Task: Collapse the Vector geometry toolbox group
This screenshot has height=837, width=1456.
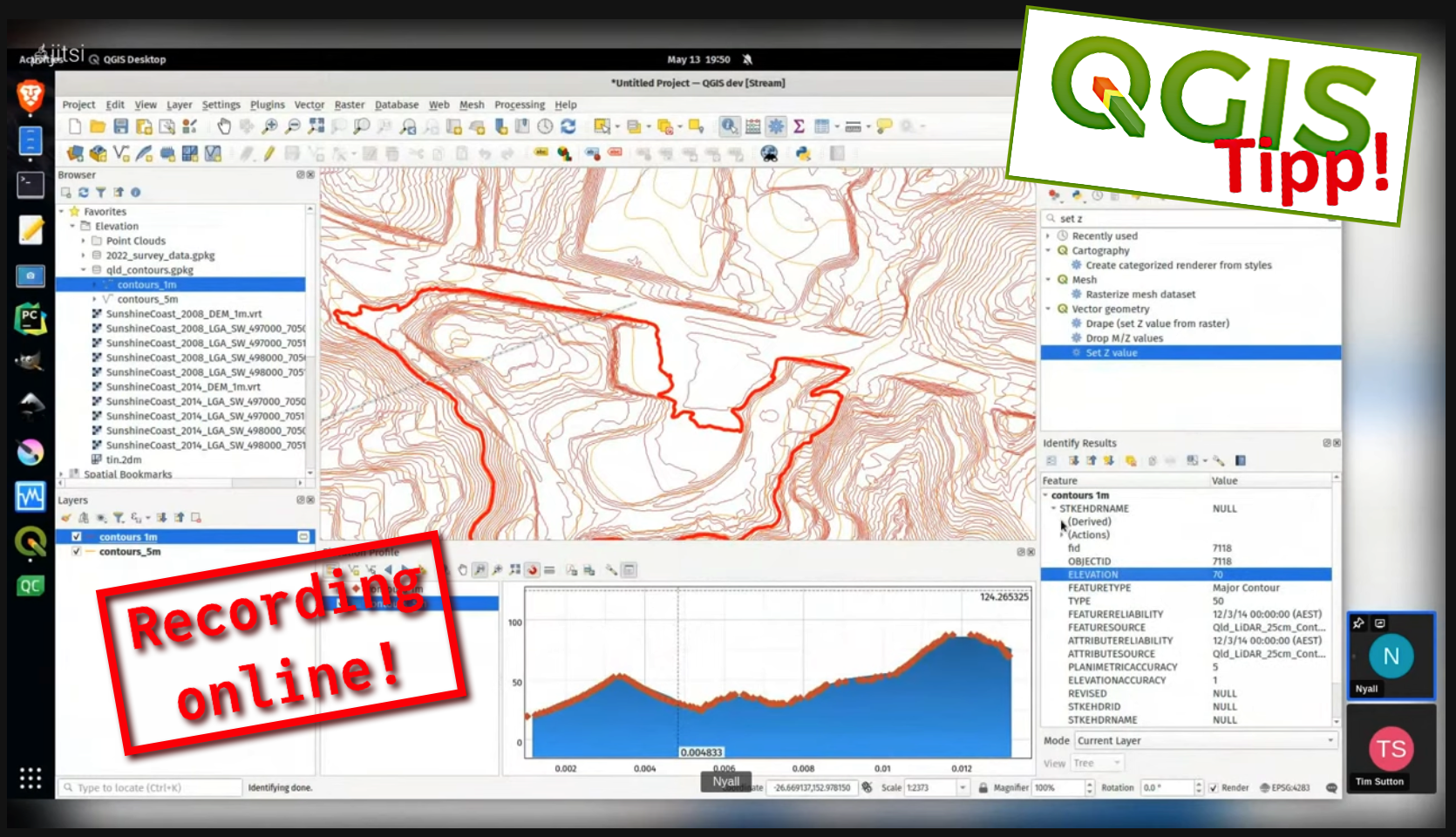Action: point(1048,309)
